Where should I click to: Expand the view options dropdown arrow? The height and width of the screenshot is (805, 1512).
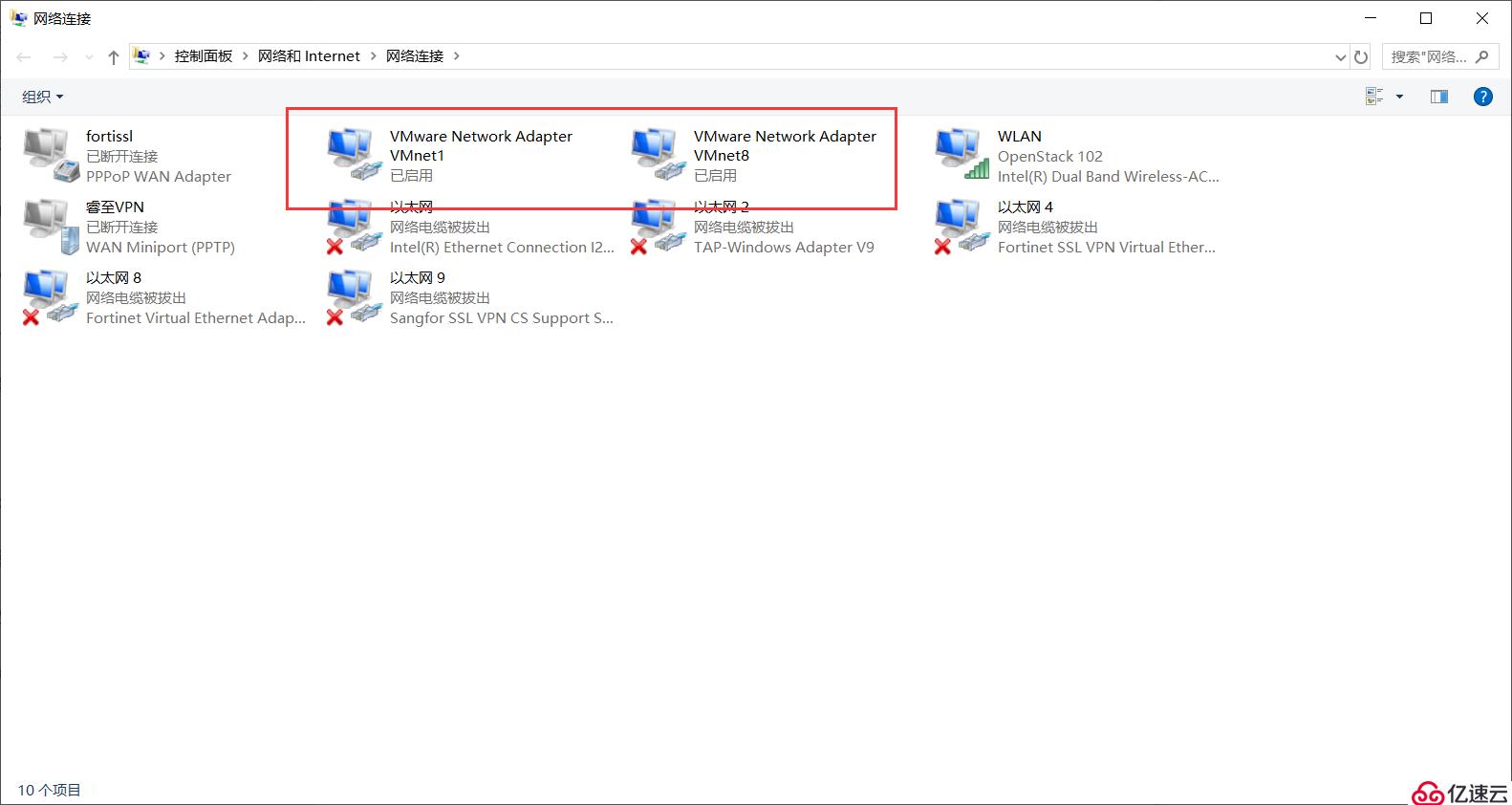(1400, 97)
